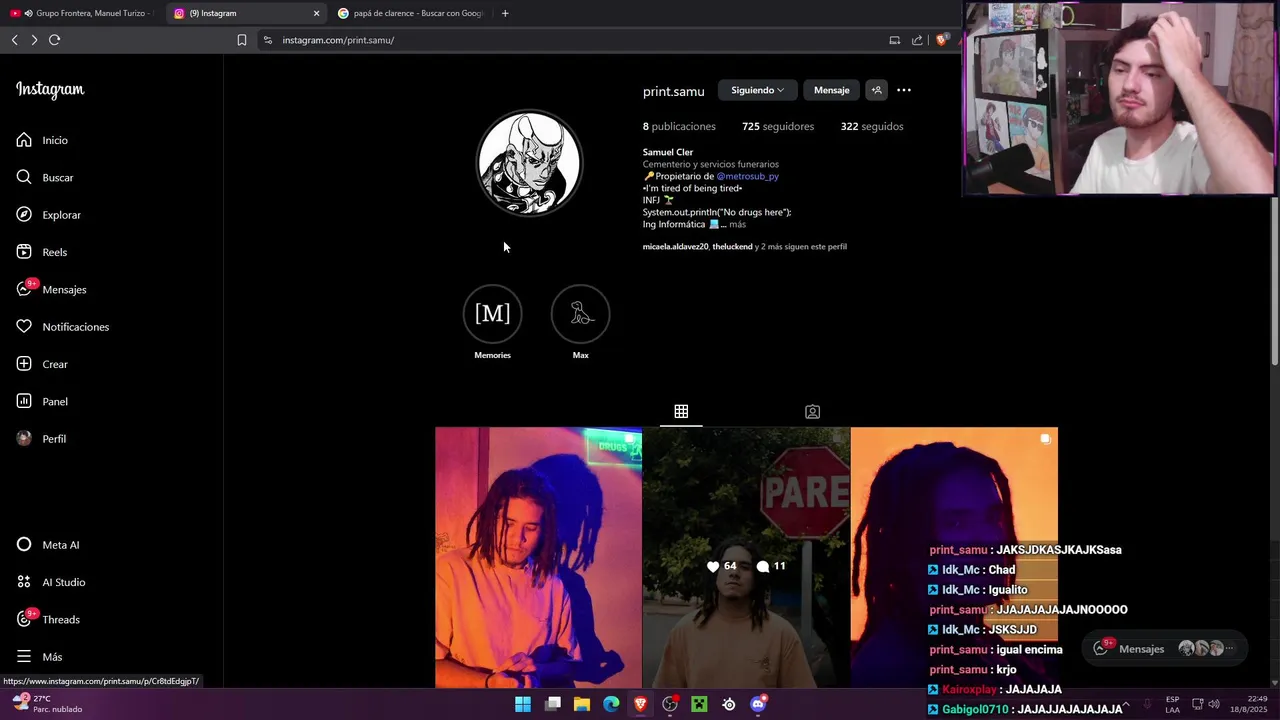The width and height of the screenshot is (1280, 720).
Task: Reload the Instagram page
Action: tap(54, 40)
